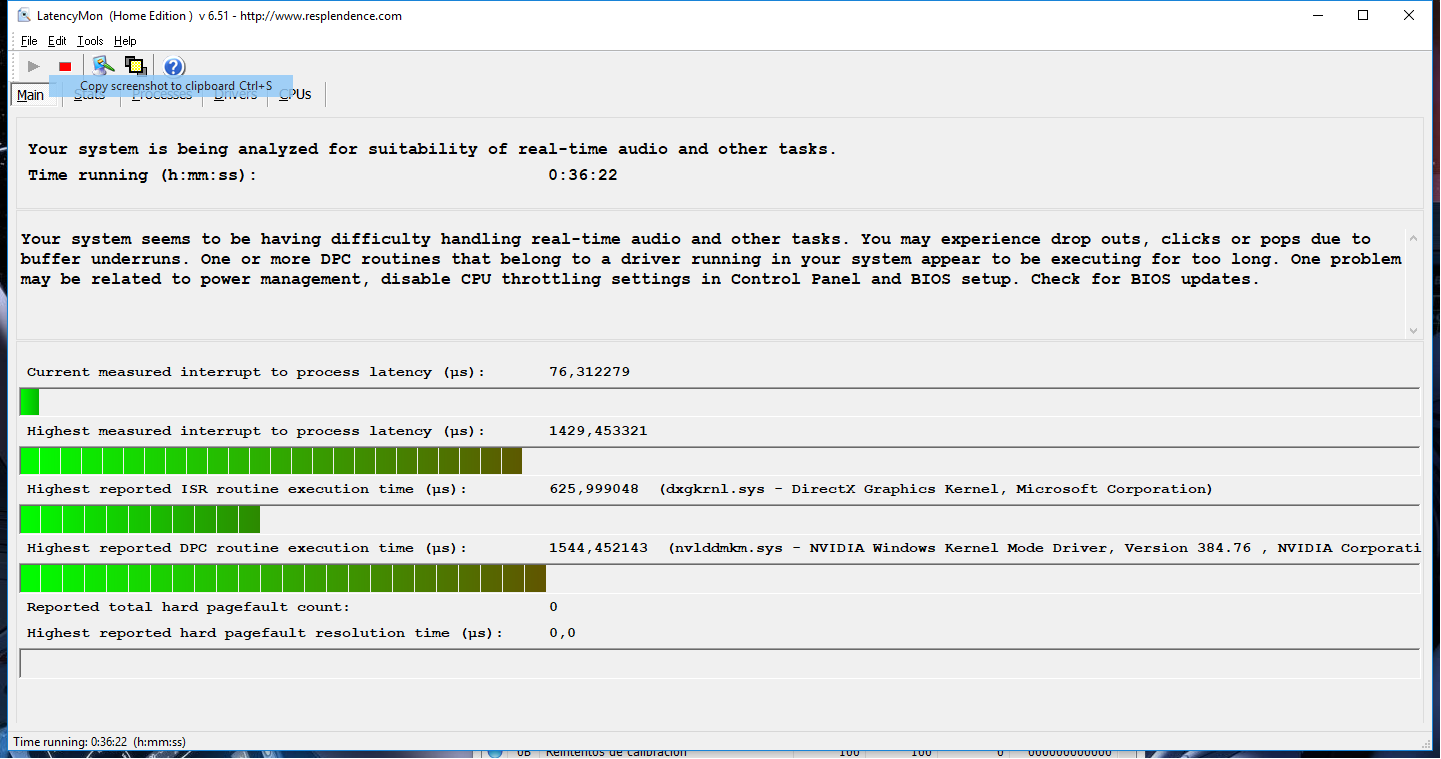The width and height of the screenshot is (1441, 759).
Task: Click the 'Current measured interrupt to process latency' label
Action: click(256, 372)
